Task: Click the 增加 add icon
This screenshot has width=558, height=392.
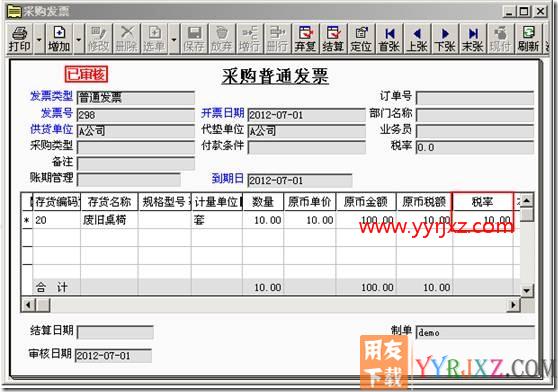Action: pyautogui.click(x=59, y=39)
